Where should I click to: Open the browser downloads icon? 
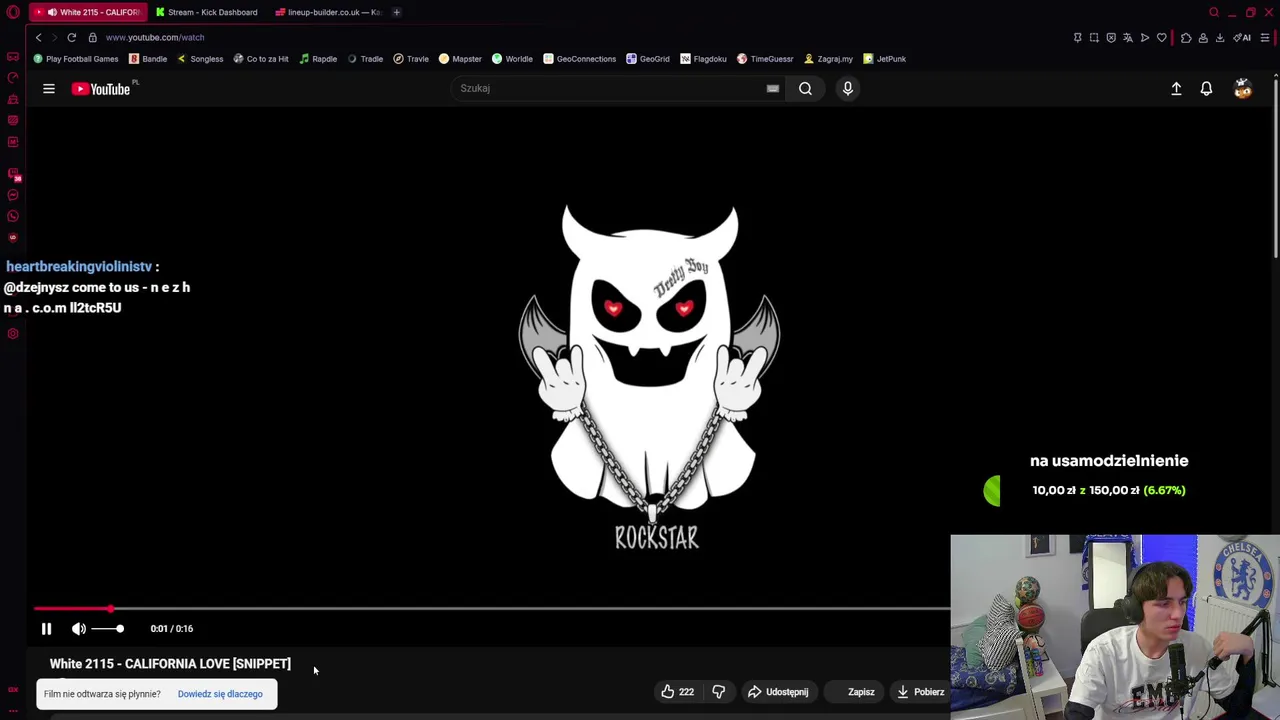coord(1220,37)
